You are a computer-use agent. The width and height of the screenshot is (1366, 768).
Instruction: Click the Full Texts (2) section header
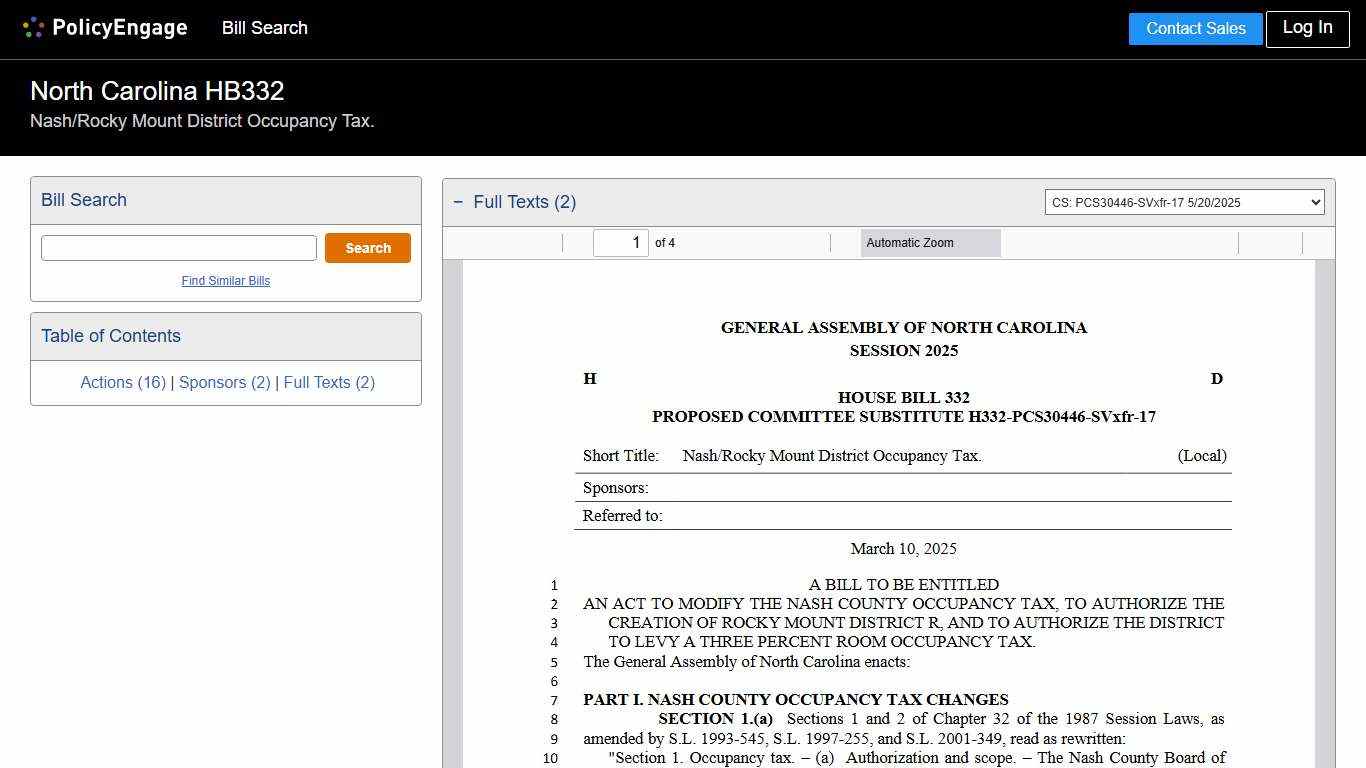[524, 201]
